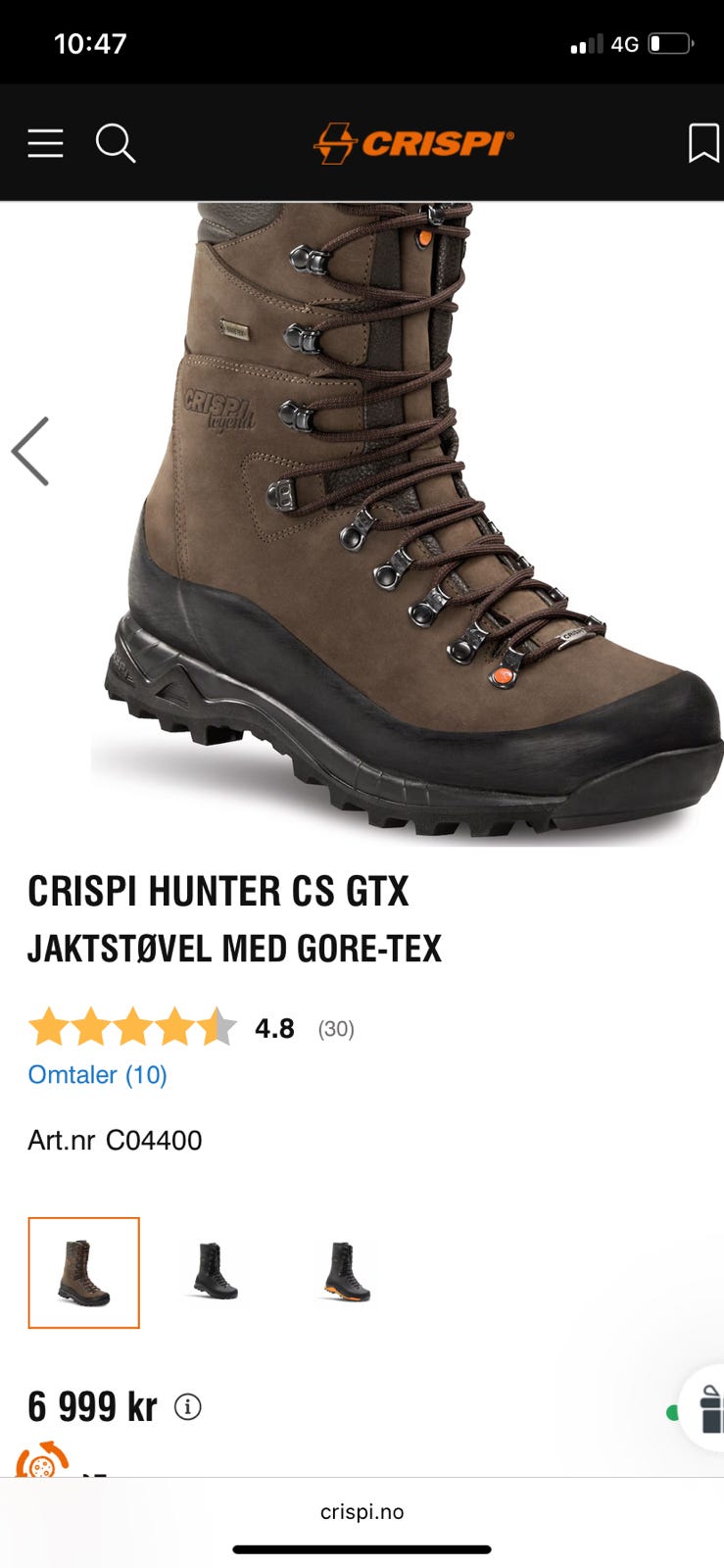Select the black boot color variant

(x=216, y=1272)
